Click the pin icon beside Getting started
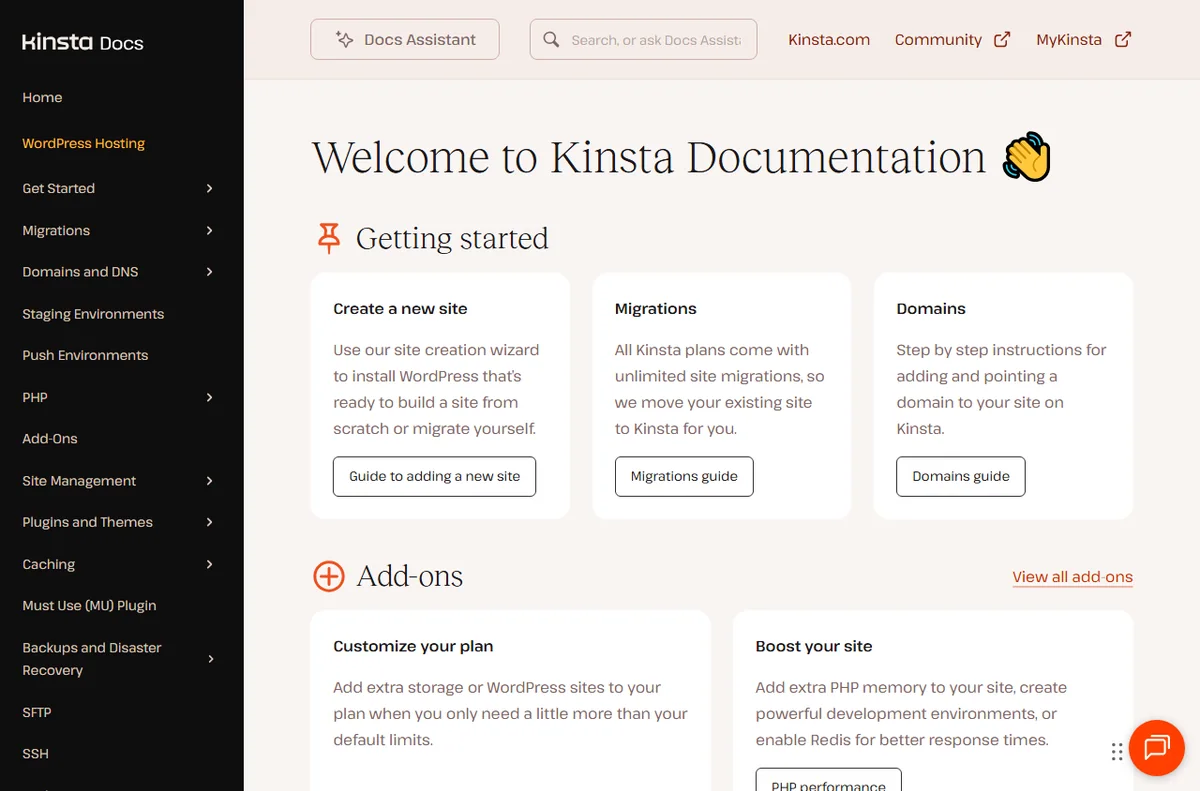The image size is (1200, 791). pyautogui.click(x=329, y=238)
